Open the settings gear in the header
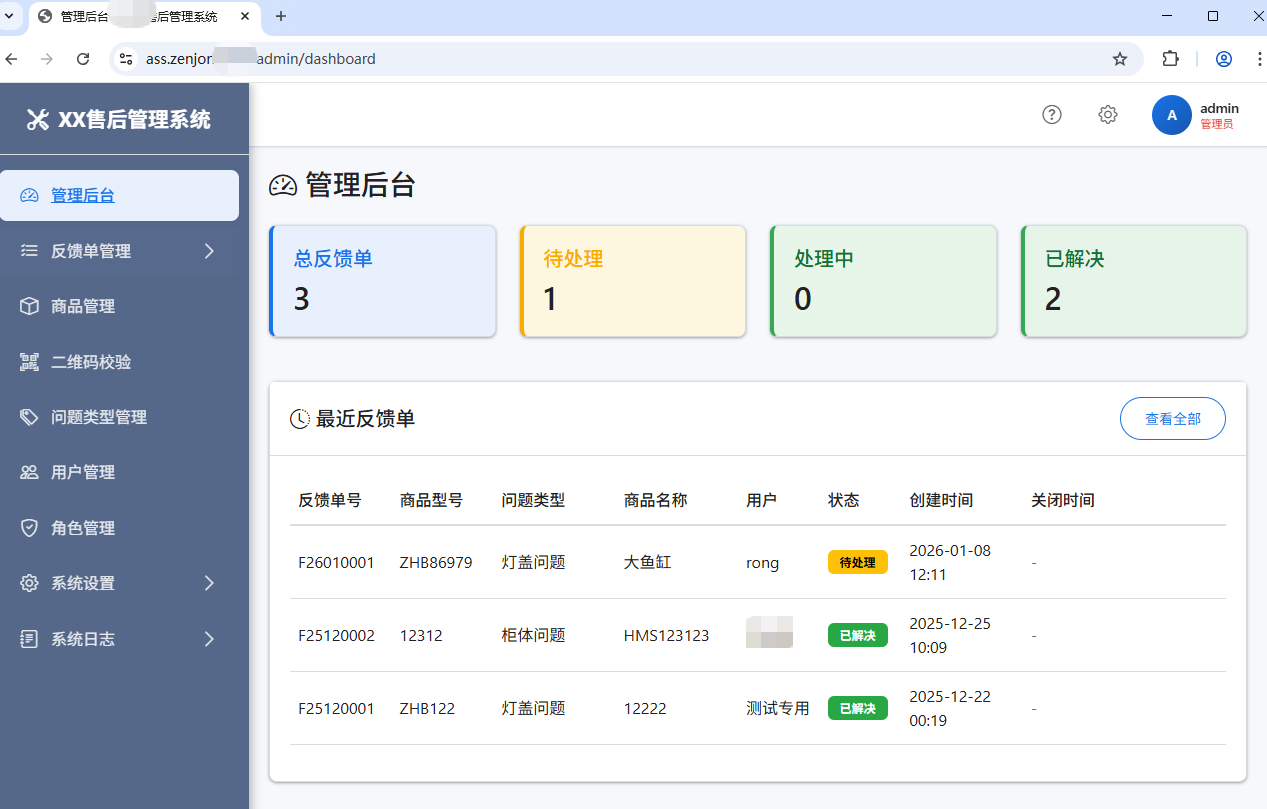Viewport: 1267px width, 809px height. 1107,114
